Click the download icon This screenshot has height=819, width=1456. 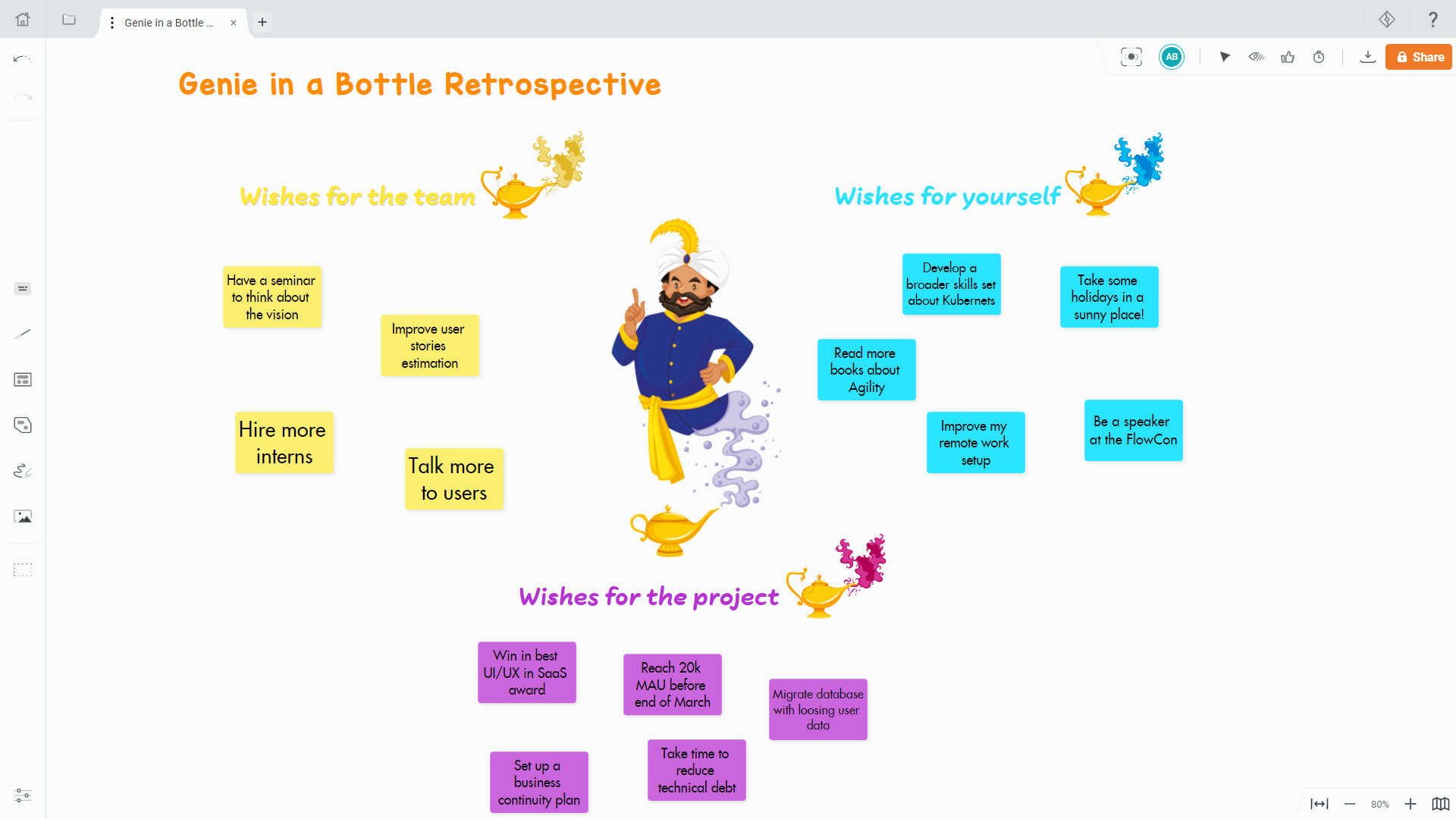[1367, 57]
